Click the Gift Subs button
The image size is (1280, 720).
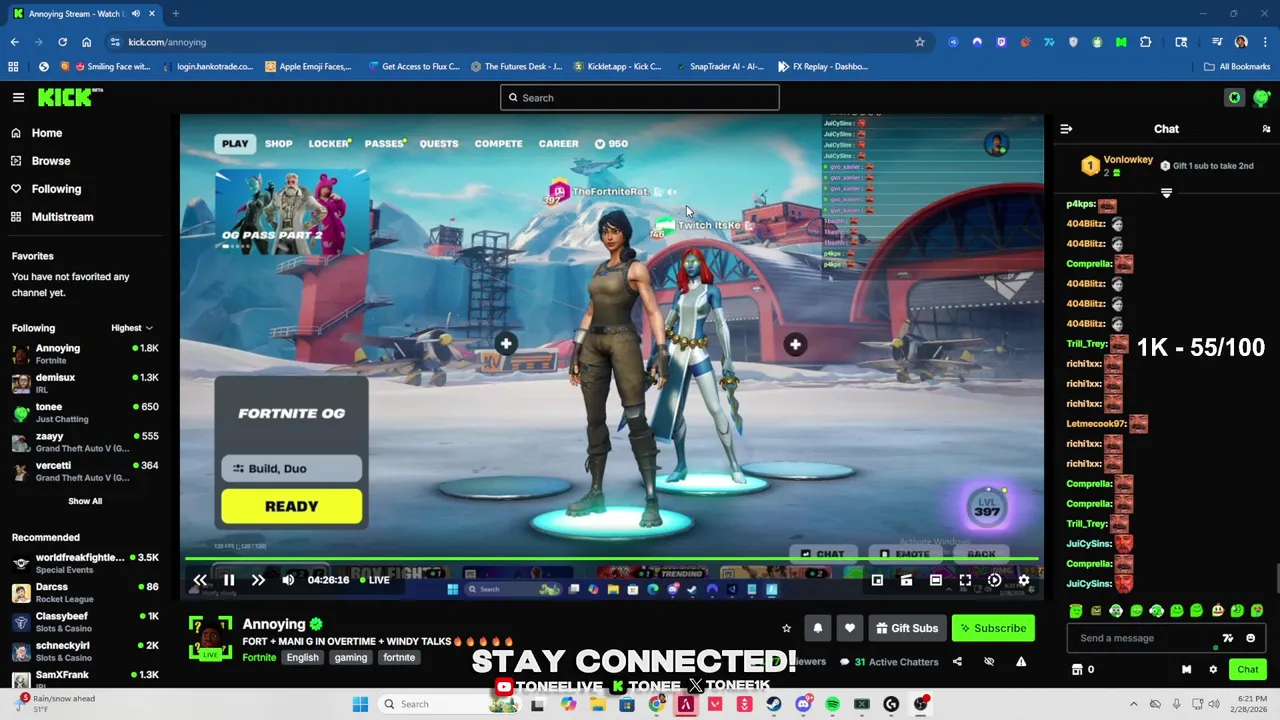pos(907,628)
